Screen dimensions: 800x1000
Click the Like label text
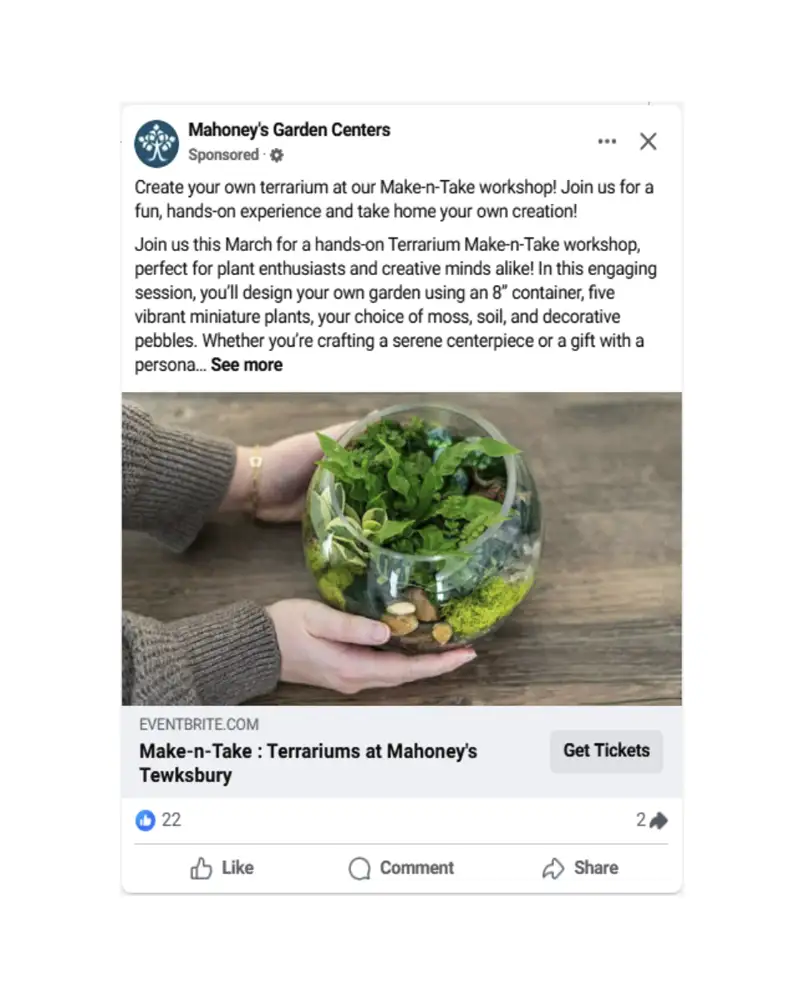pos(237,868)
